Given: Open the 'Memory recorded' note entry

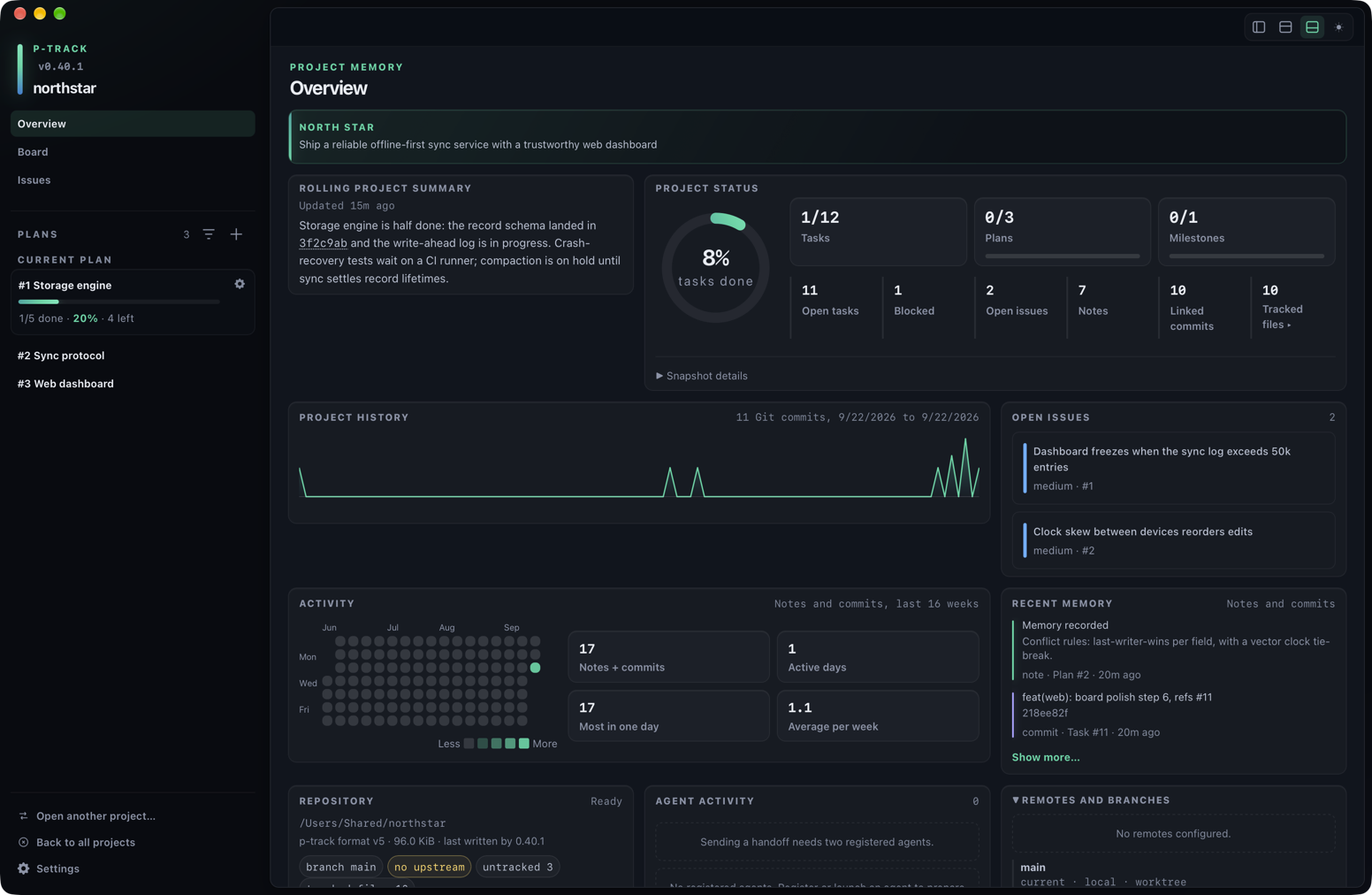Looking at the screenshot, I should point(1173,650).
